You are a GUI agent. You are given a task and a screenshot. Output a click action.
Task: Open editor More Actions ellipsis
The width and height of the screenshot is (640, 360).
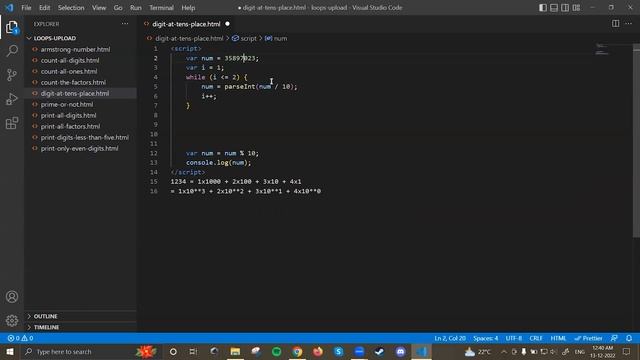coord(628,24)
